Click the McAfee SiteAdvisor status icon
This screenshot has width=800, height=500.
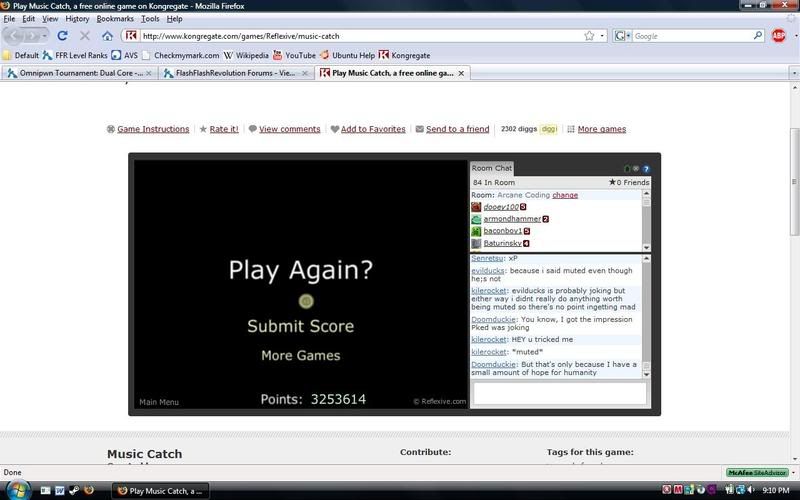(x=758, y=472)
